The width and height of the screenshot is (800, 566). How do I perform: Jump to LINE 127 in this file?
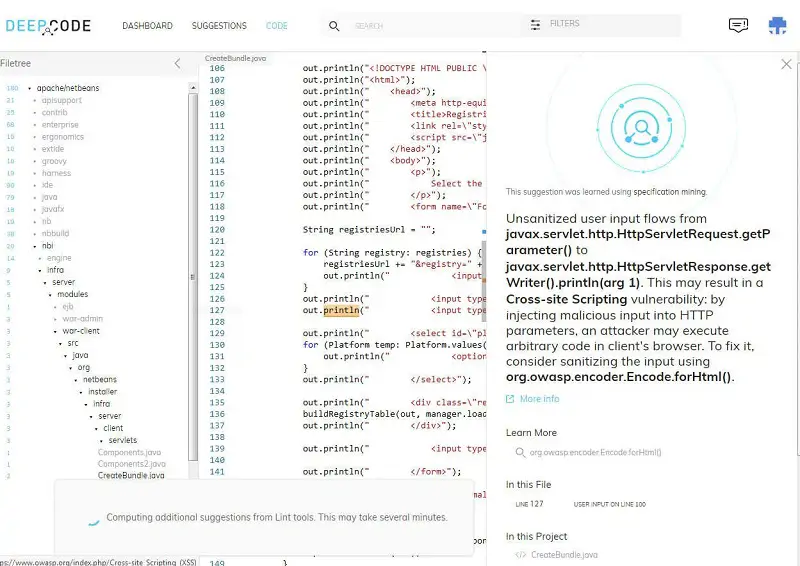(x=529, y=504)
